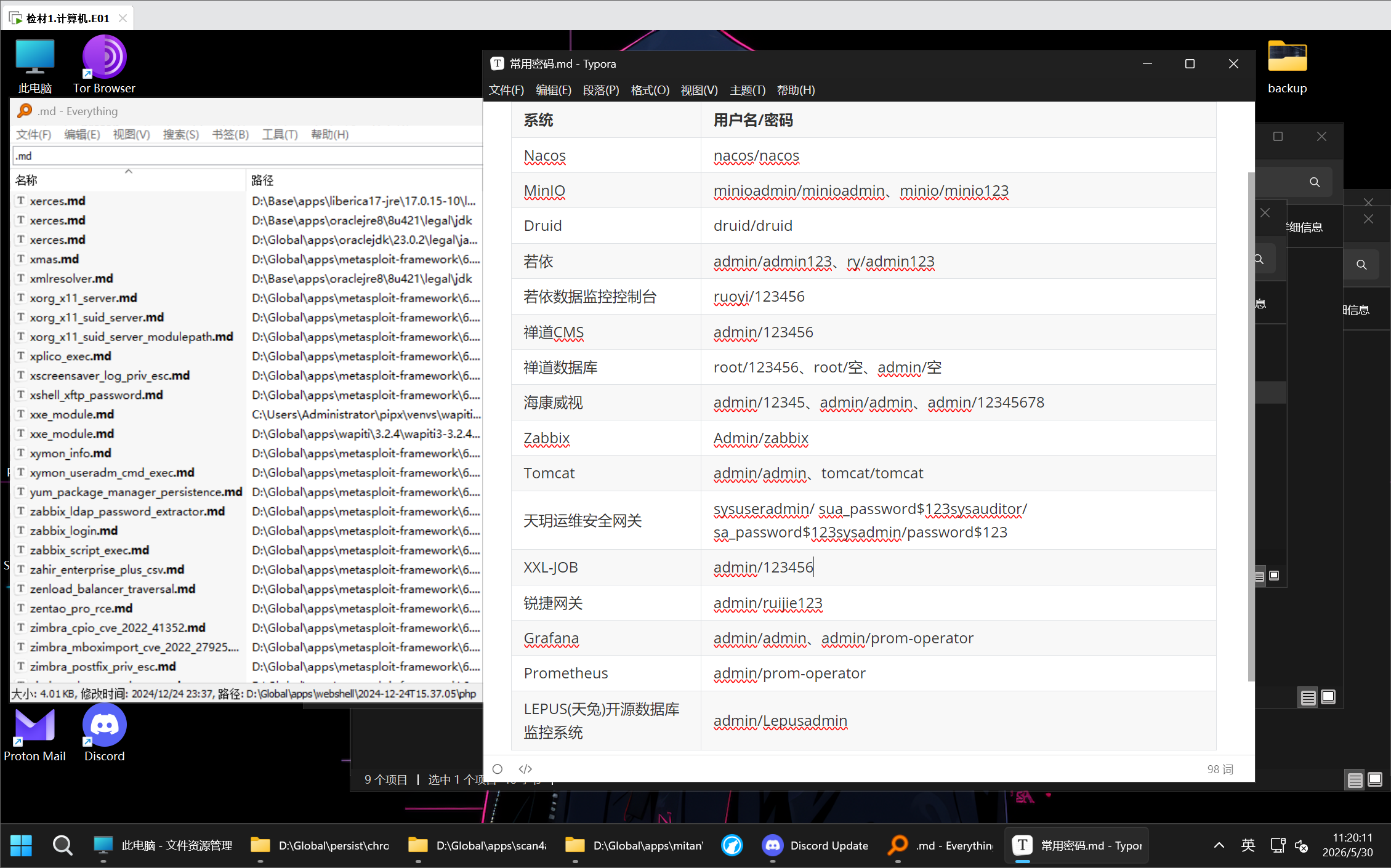The width and height of the screenshot is (1391, 868).
Task: Click the Prometheus system cell
Action: [x=606, y=673]
